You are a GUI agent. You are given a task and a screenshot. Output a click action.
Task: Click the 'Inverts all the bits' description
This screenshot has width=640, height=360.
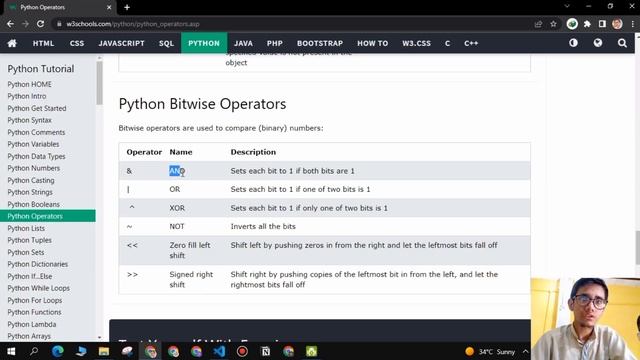tap(263, 227)
